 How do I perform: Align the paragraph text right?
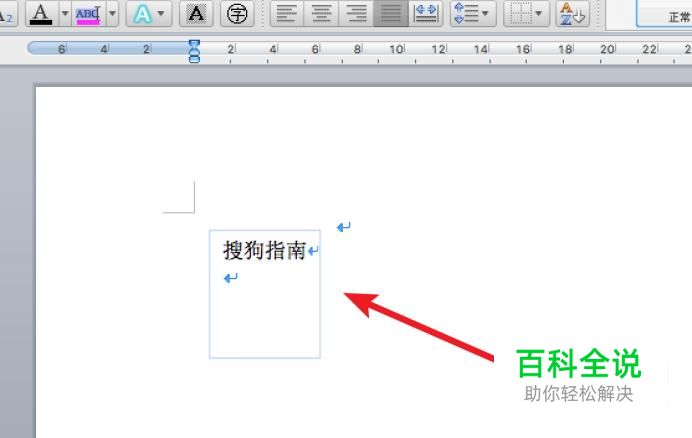356,14
